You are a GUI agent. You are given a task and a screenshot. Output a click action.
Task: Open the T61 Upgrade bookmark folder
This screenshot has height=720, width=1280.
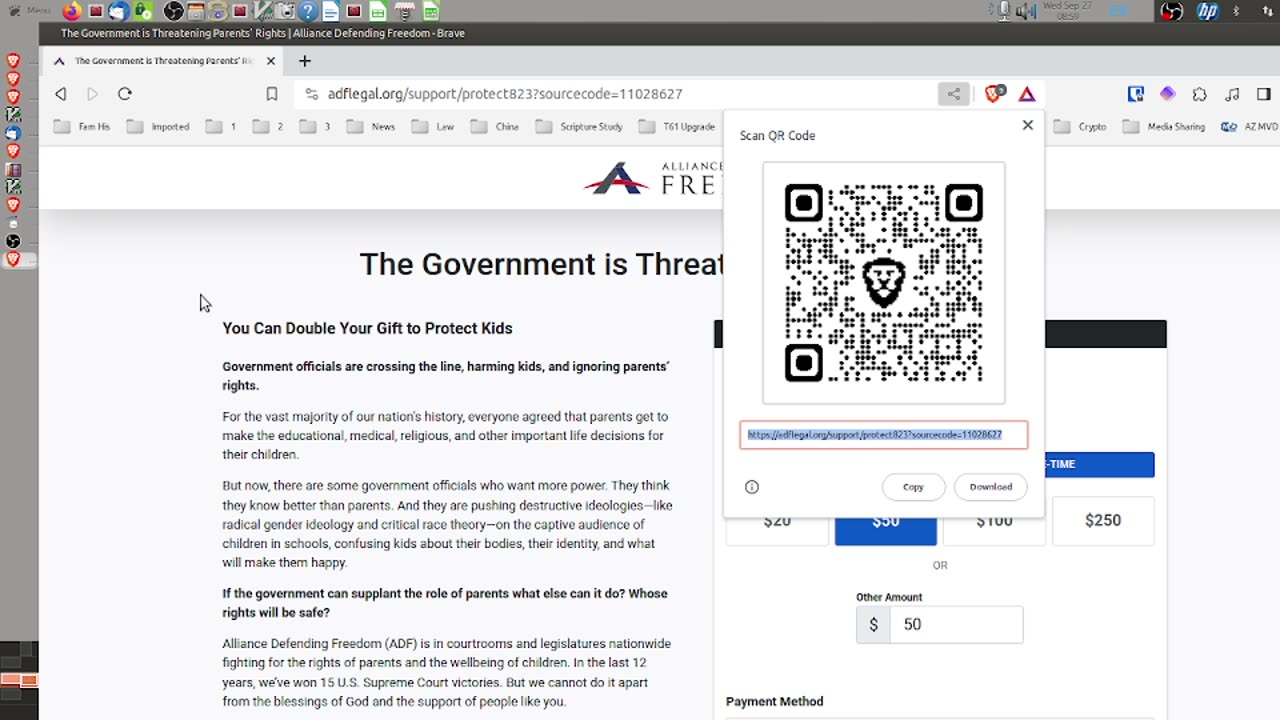(678, 127)
